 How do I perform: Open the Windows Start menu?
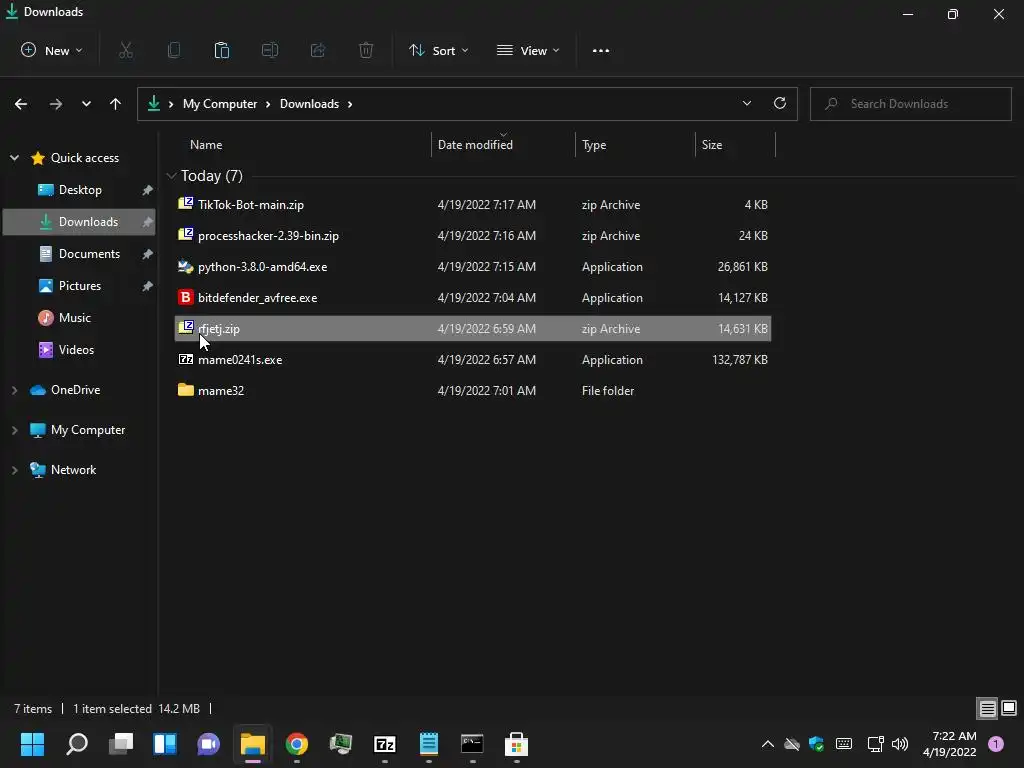click(x=33, y=744)
